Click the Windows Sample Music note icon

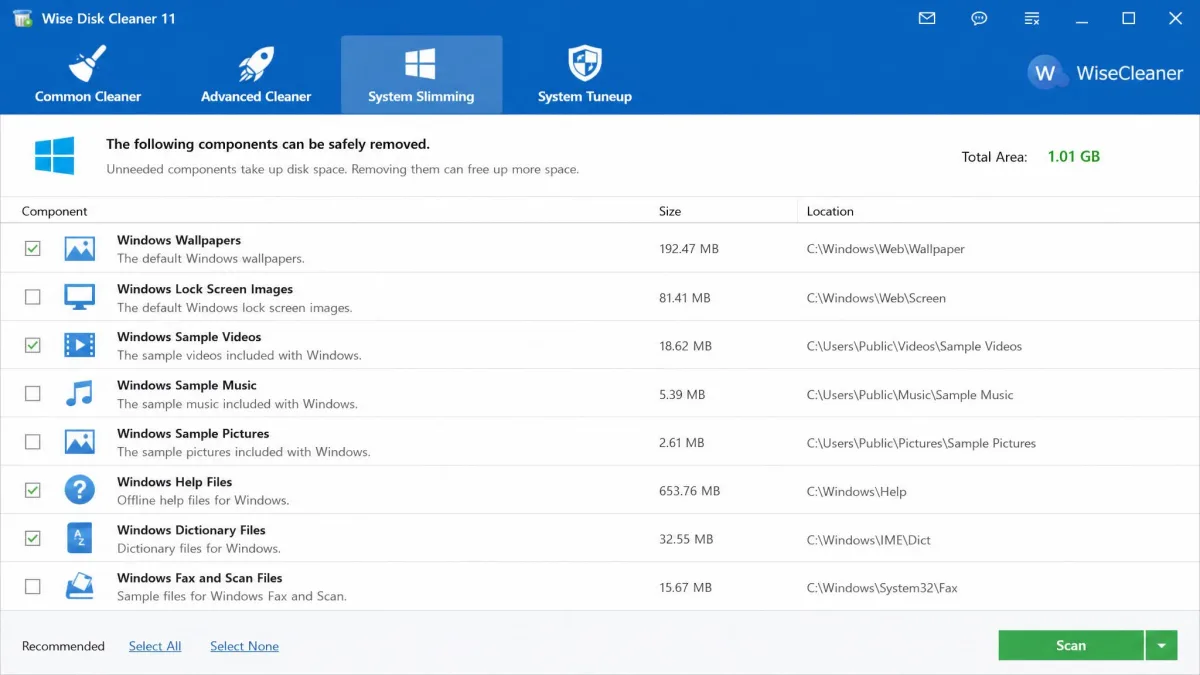pyautogui.click(x=79, y=393)
